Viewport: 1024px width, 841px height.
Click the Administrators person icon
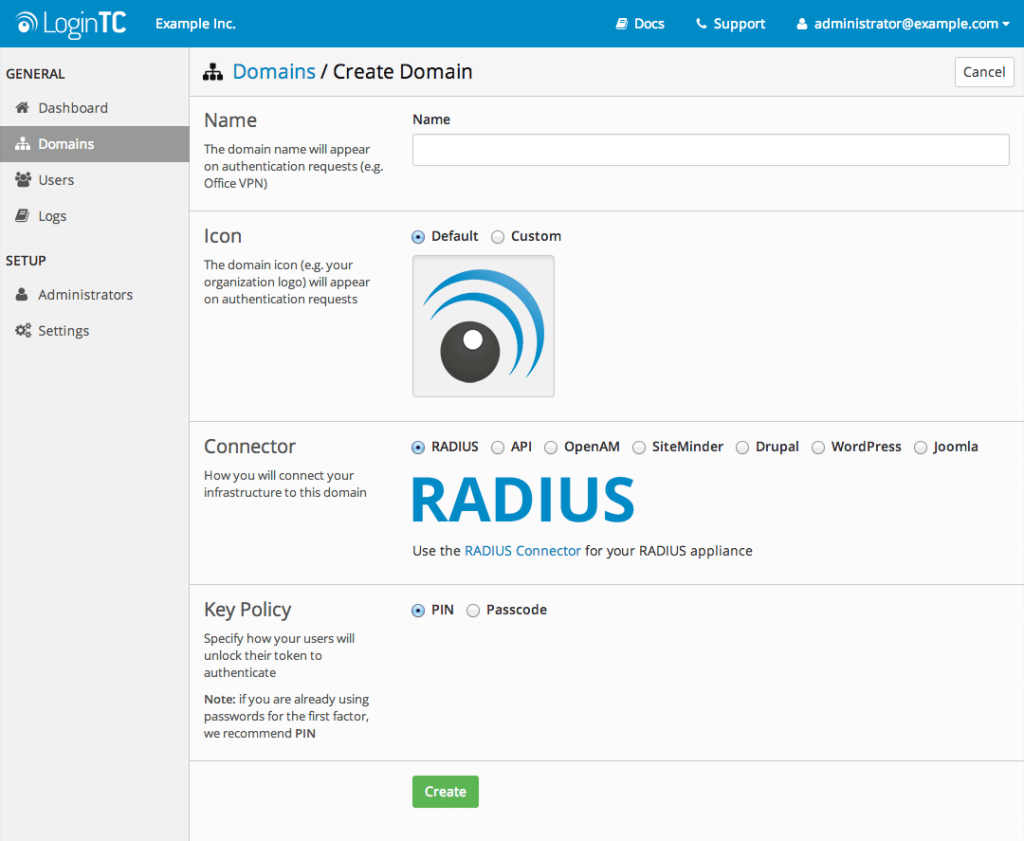click(x=22, y=294)
